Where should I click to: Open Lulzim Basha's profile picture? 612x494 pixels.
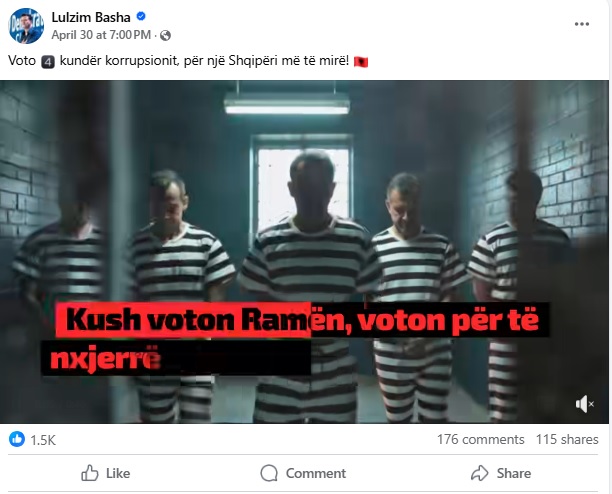[x=26, y=26]
